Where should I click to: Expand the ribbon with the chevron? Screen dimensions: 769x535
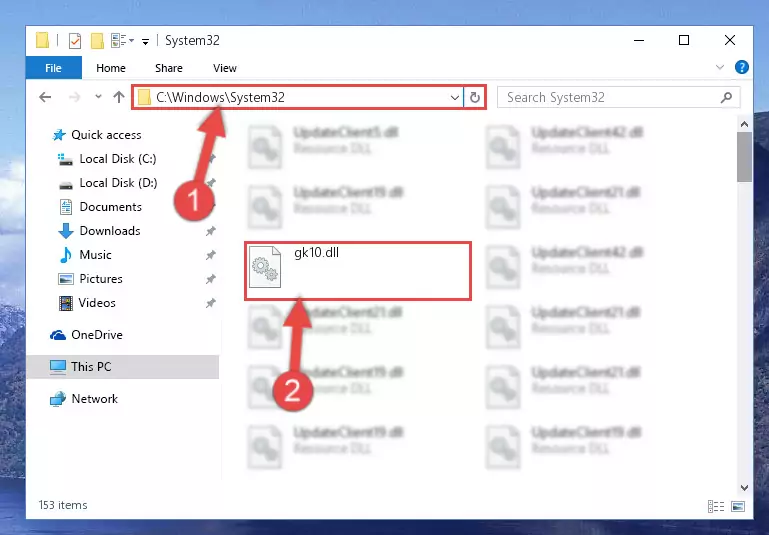[720, 67]
